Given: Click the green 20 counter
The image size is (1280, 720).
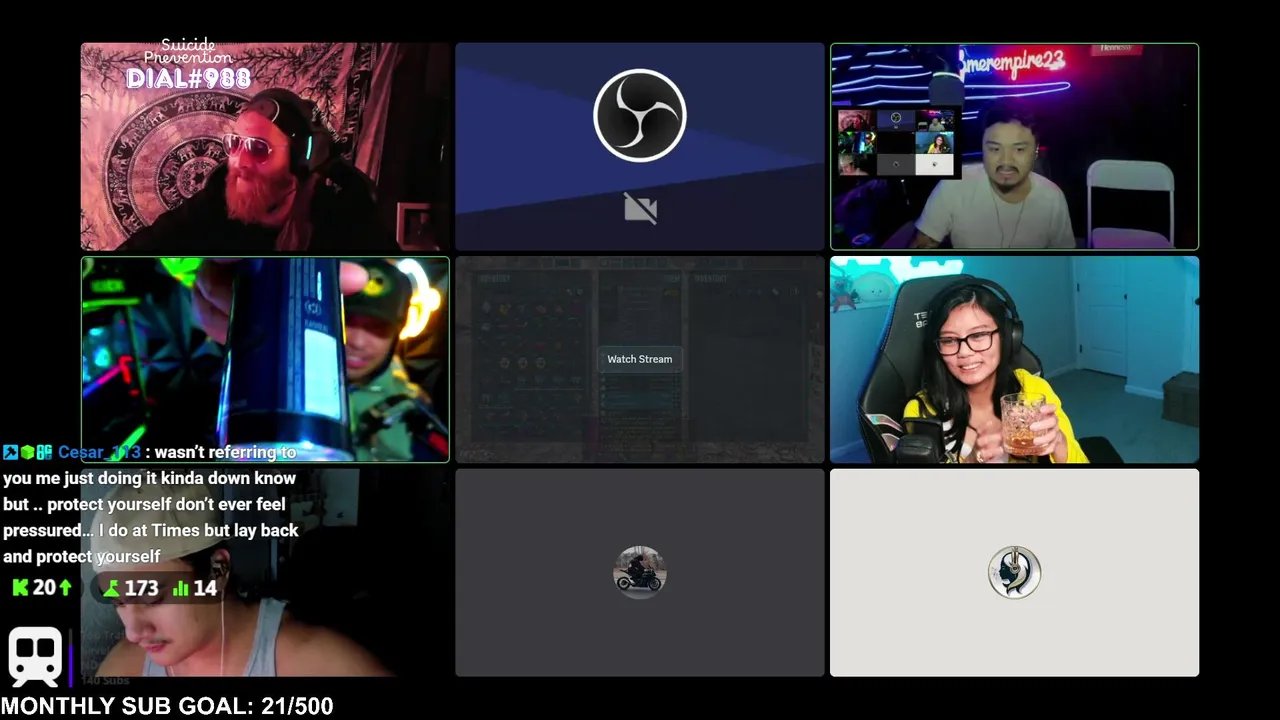Looking at the screenshot, I should (42, 588).
